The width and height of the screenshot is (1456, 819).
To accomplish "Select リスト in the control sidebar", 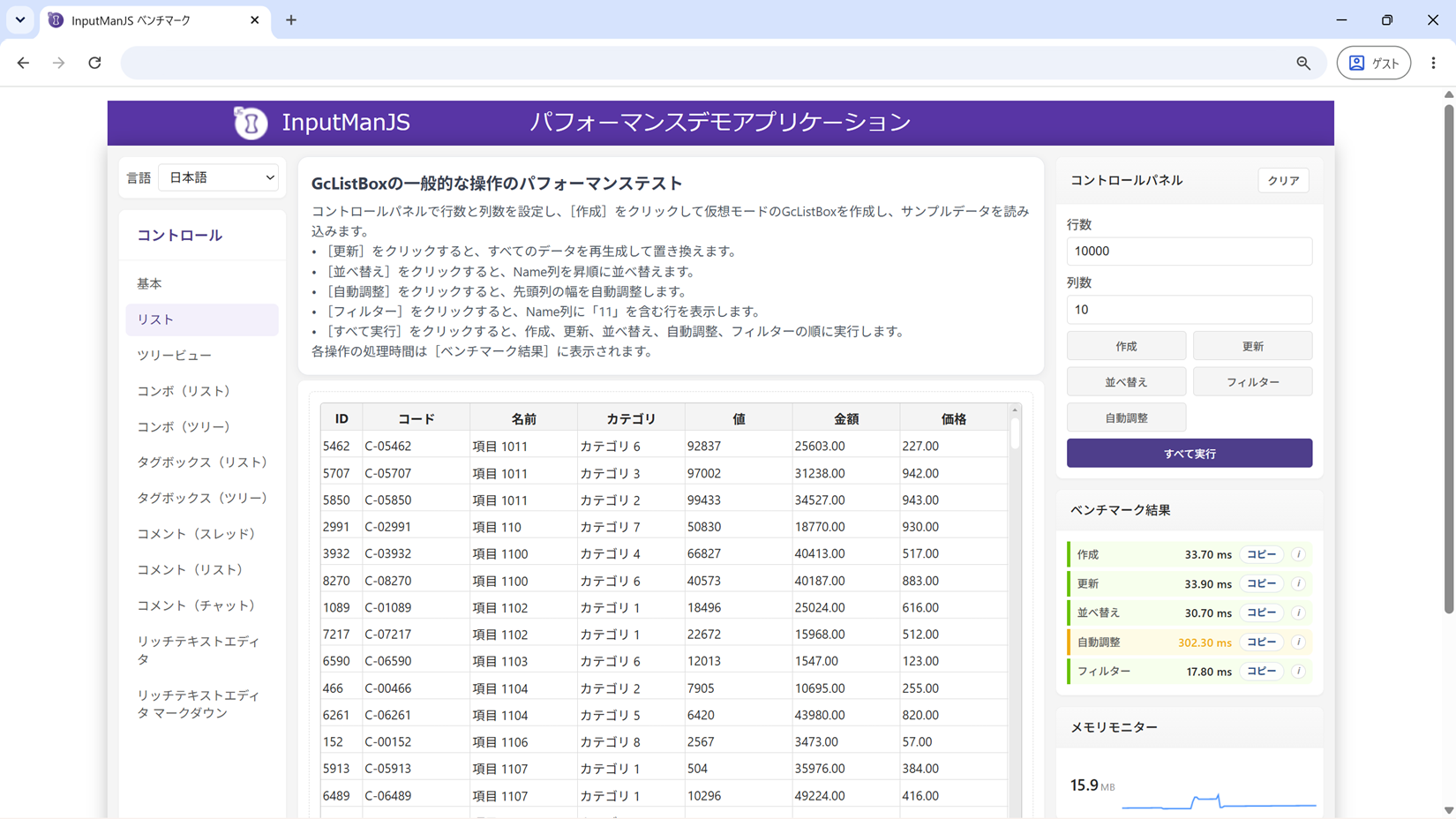I will point(202,319).
